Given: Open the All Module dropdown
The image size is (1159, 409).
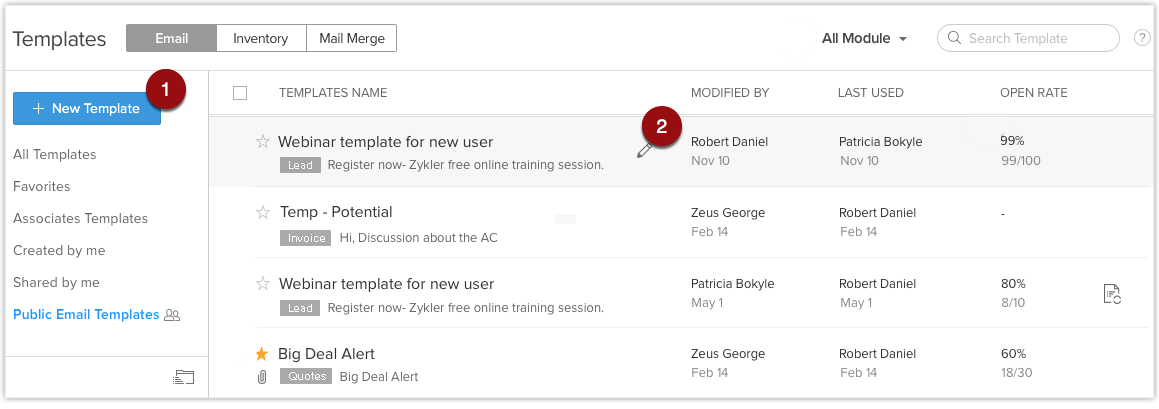Looking at the screenshot, I should 865,39.
